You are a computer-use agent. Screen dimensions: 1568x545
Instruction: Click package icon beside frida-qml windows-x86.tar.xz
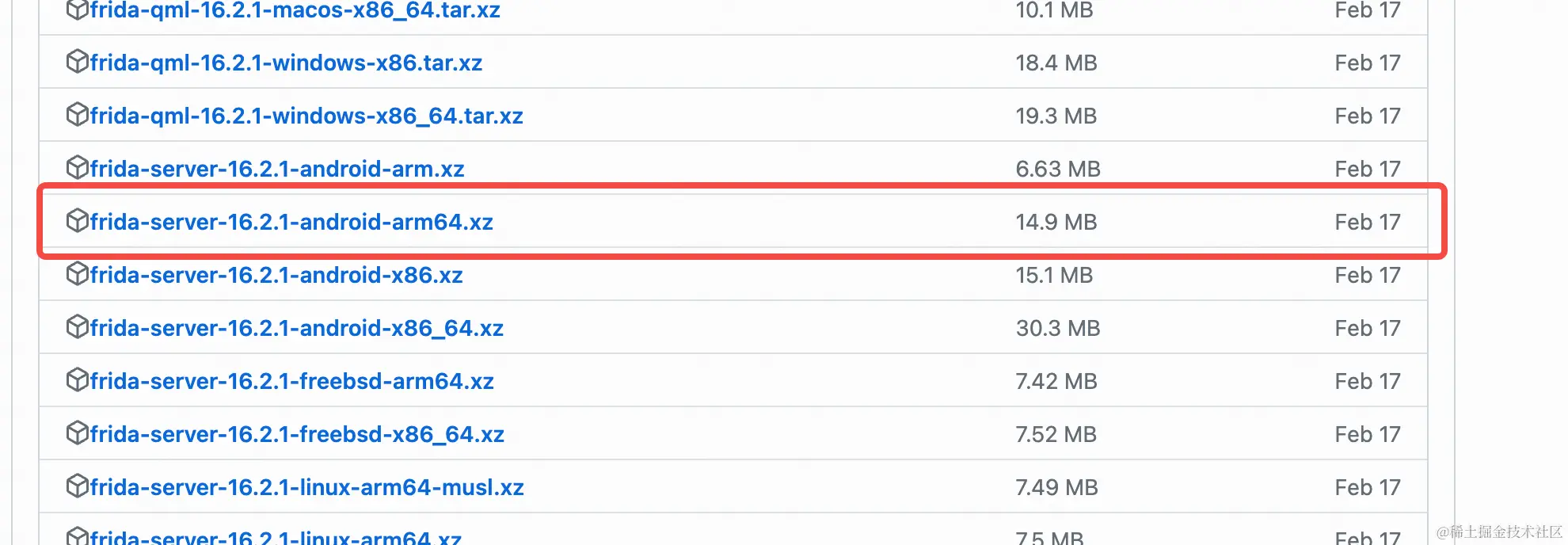77,62
